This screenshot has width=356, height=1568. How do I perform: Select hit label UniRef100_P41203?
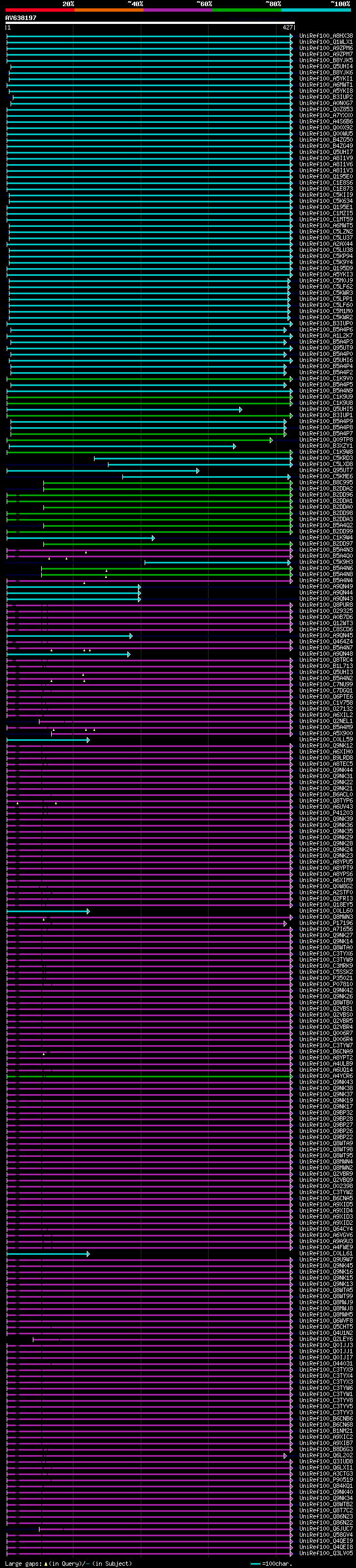pos(325,813)
